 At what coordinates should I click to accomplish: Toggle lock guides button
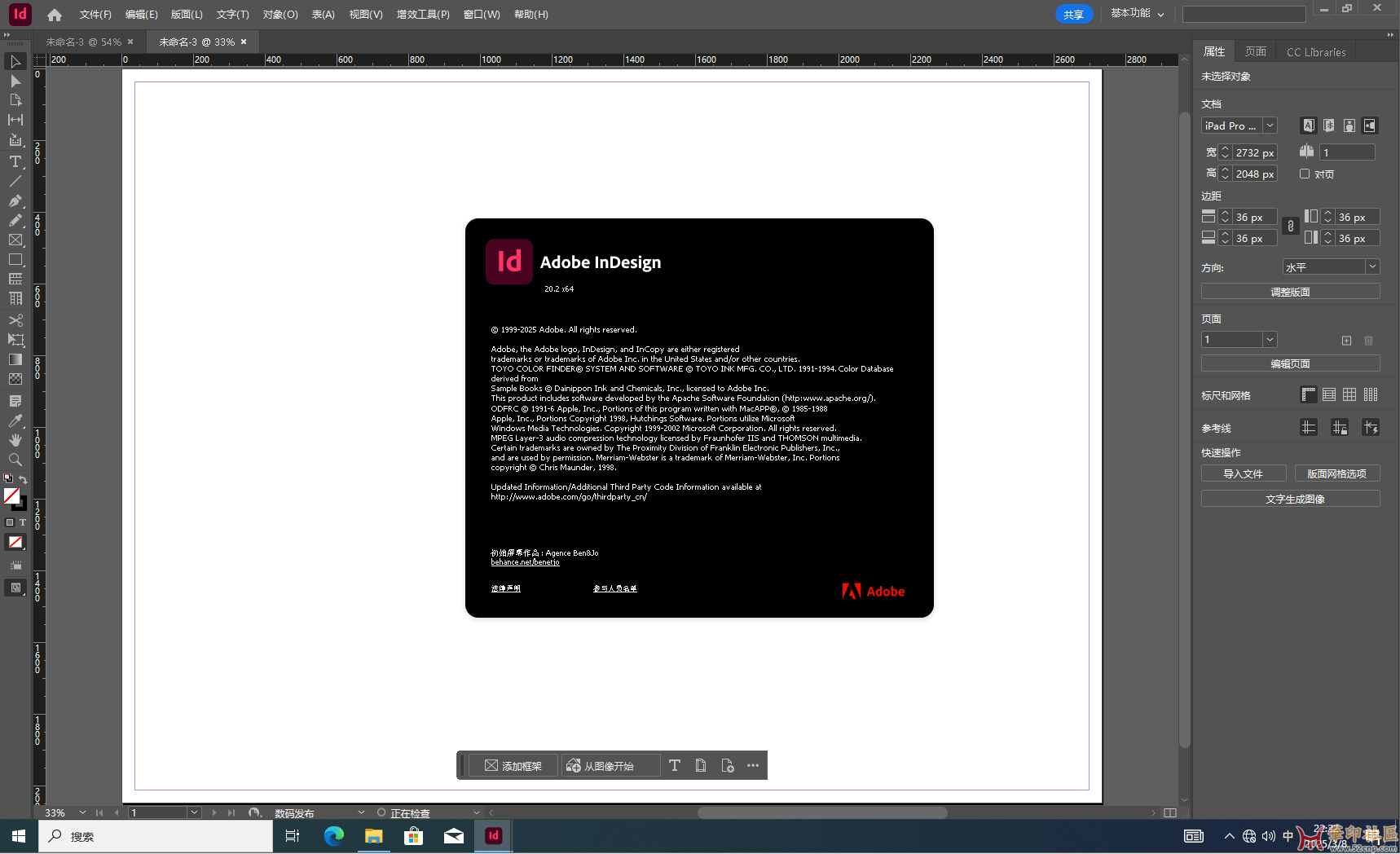pos(1340,428)
